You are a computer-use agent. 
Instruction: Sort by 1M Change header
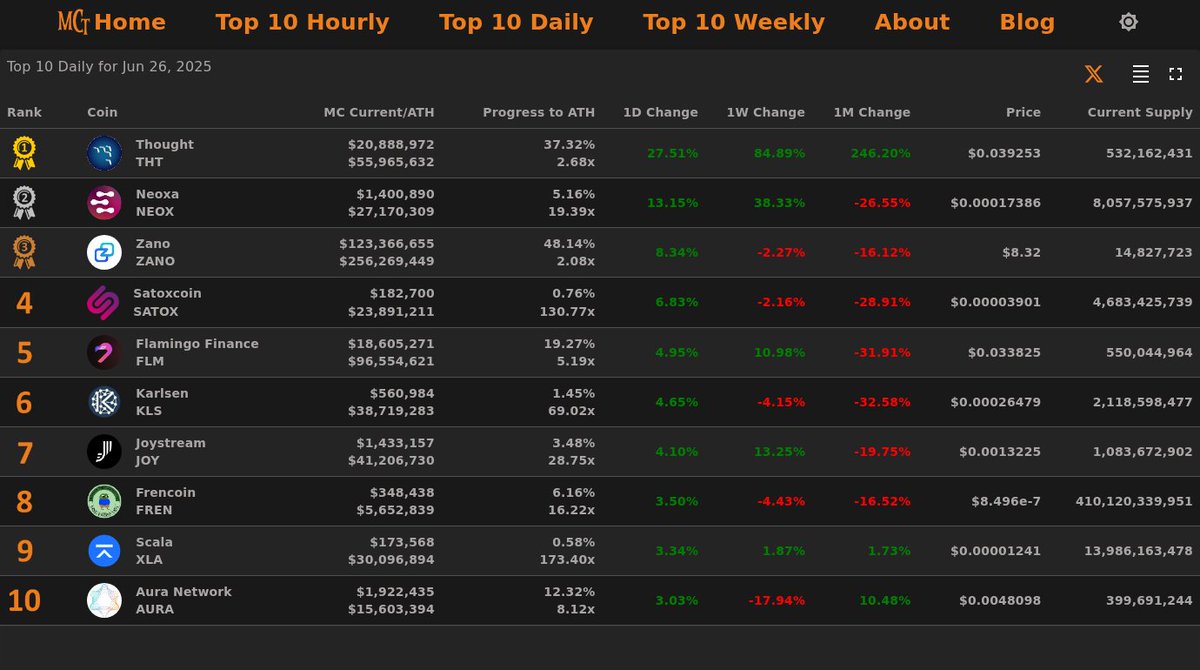click(872, 112)
